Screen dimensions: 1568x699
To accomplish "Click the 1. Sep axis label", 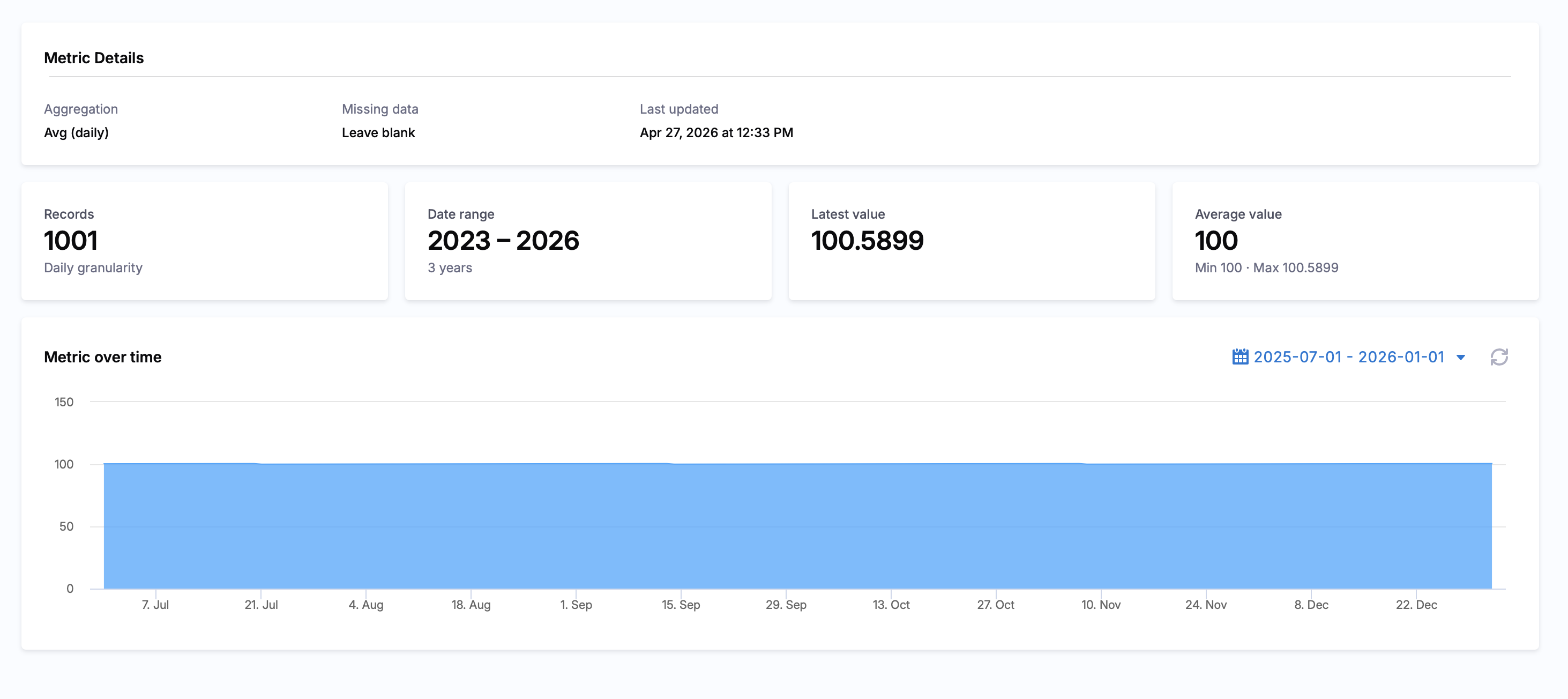I will click(x=576, y=605).
